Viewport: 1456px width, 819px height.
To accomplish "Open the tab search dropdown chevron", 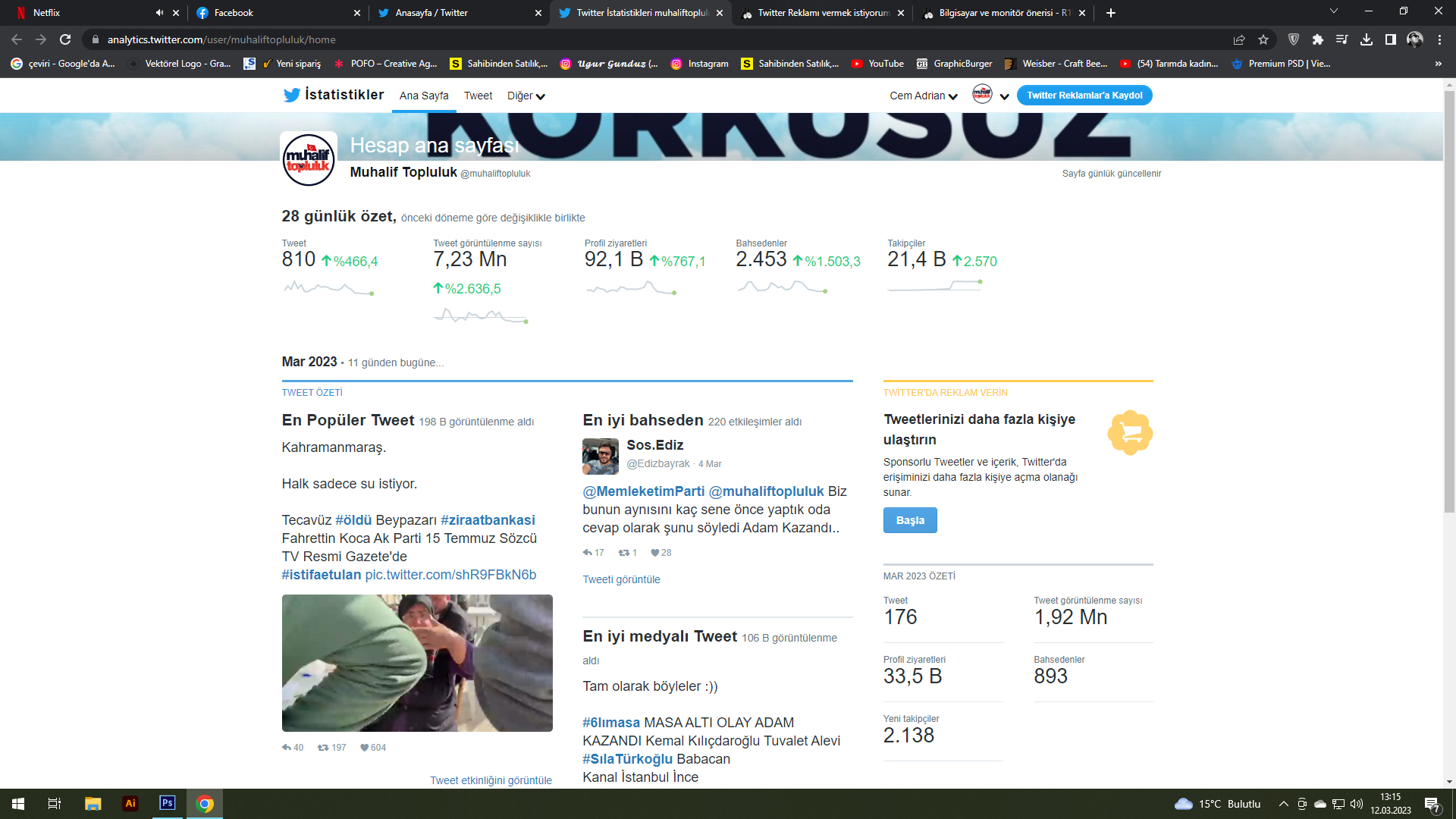I will click(1334, 11).
